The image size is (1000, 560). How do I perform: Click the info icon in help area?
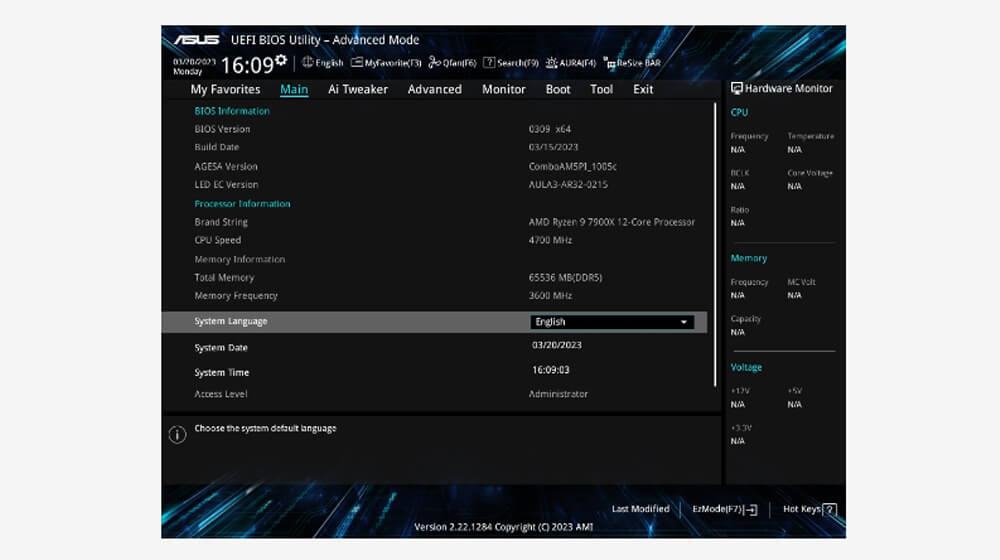(x=177, y=435)
